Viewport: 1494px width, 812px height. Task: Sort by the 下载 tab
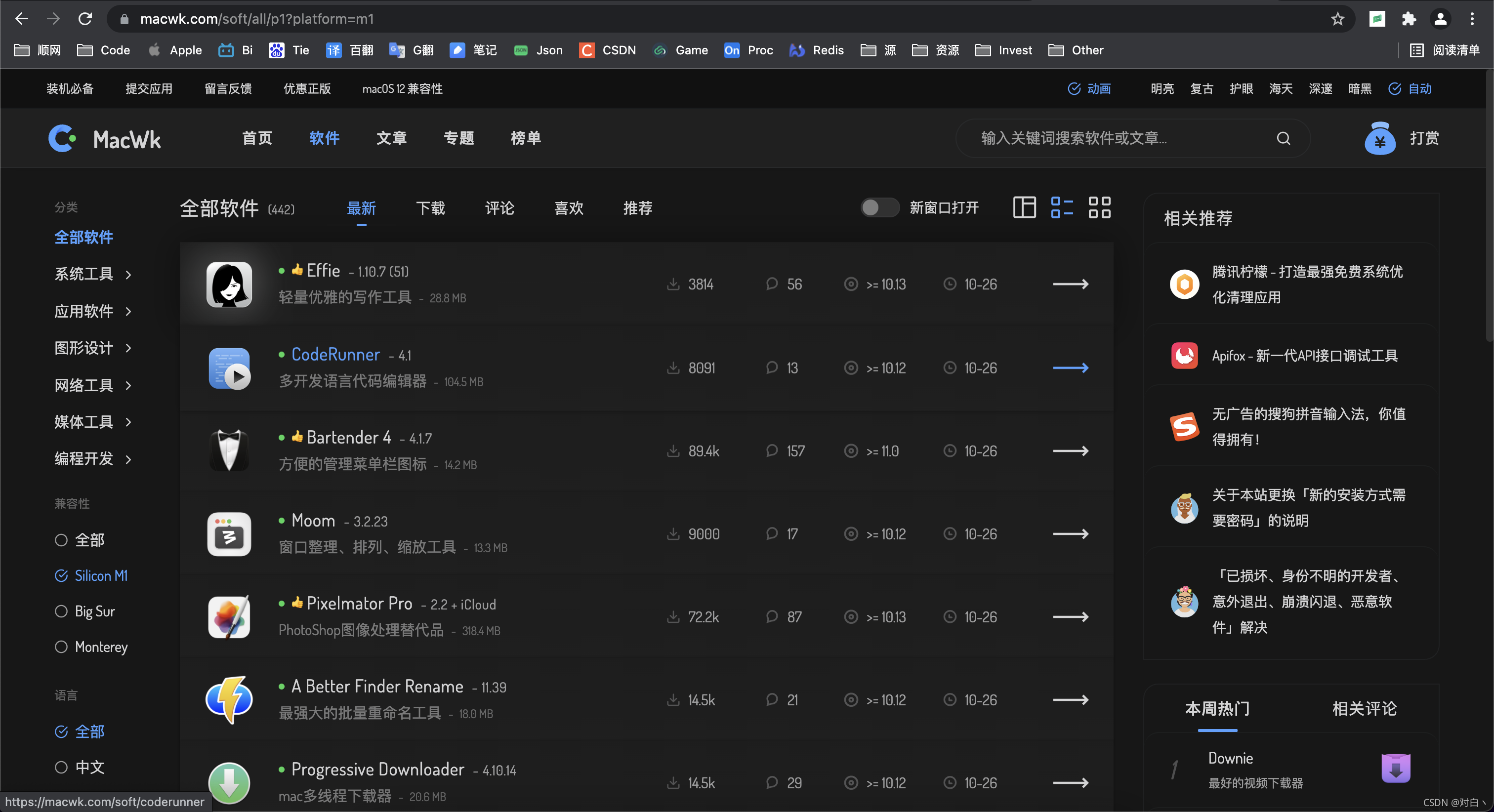point(430,208)
